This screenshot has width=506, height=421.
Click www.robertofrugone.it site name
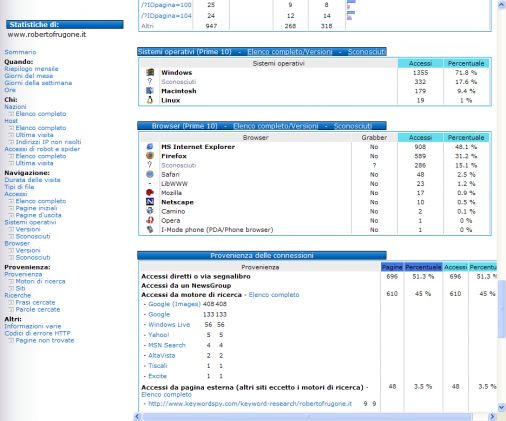pyautogui.click(x=47, y=34)
